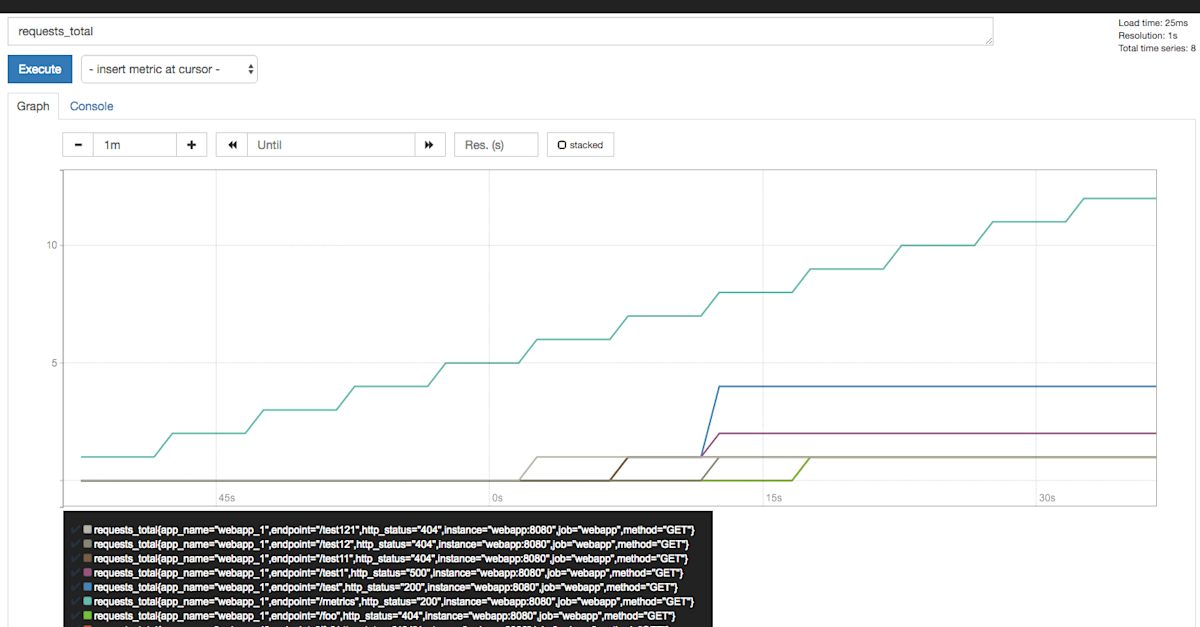Click the pink color swatch for the /test1 series
The width and height of the screenshot is (1200, 627).
coord(87,572)
